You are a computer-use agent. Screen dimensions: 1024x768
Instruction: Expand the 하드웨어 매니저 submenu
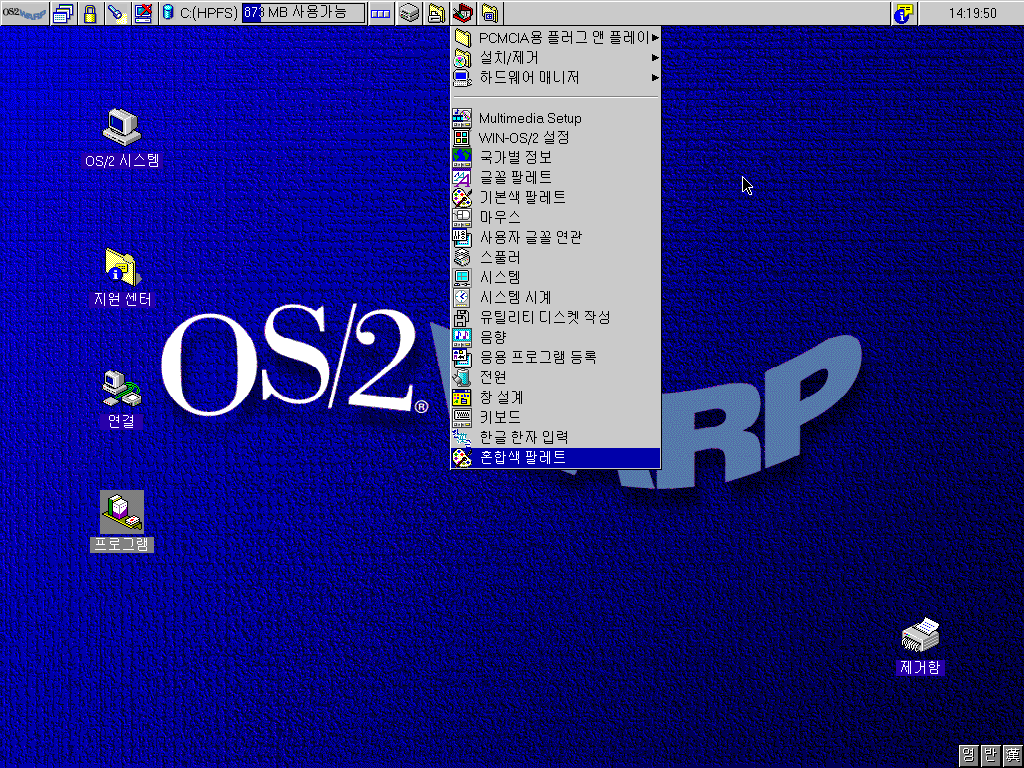[x=556, y=78]
